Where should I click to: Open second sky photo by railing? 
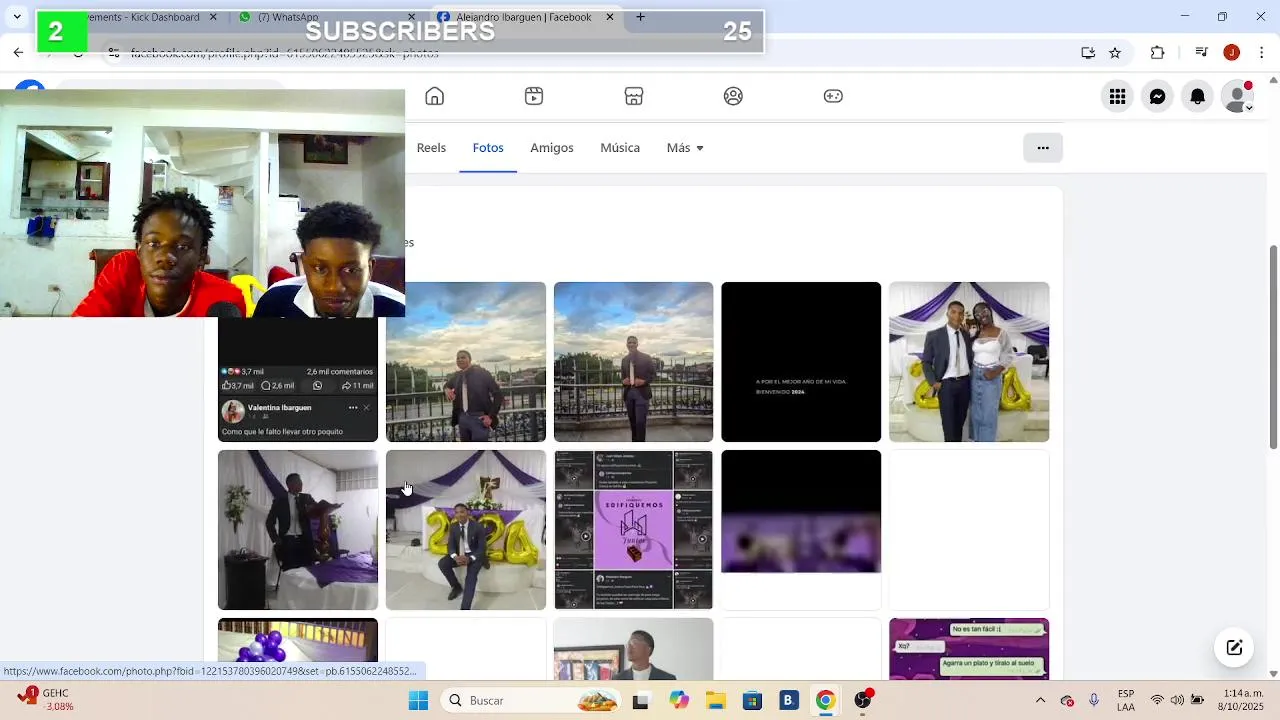tap(634, 362)
